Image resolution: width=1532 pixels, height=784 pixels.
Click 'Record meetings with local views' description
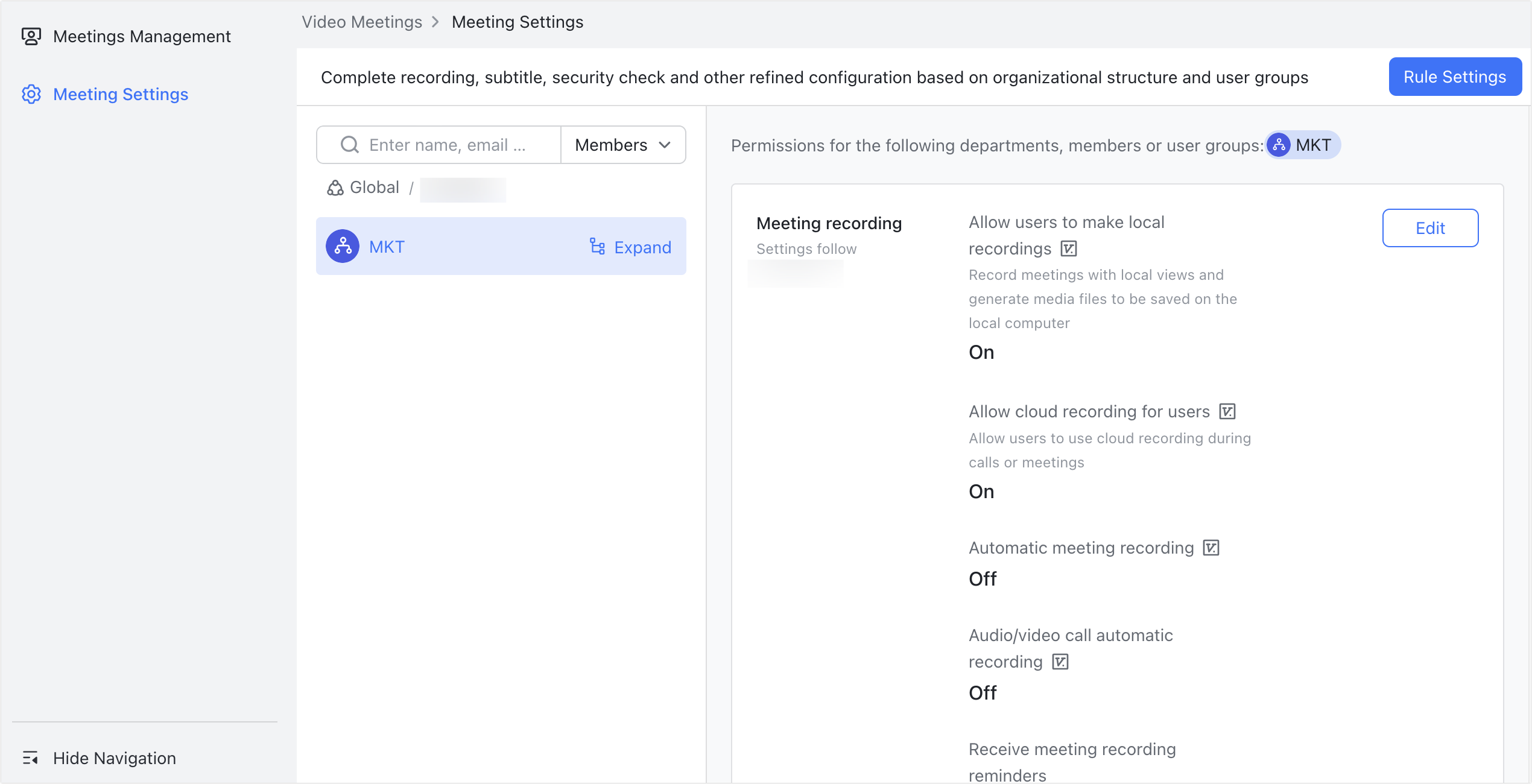tap(1103, 299)
